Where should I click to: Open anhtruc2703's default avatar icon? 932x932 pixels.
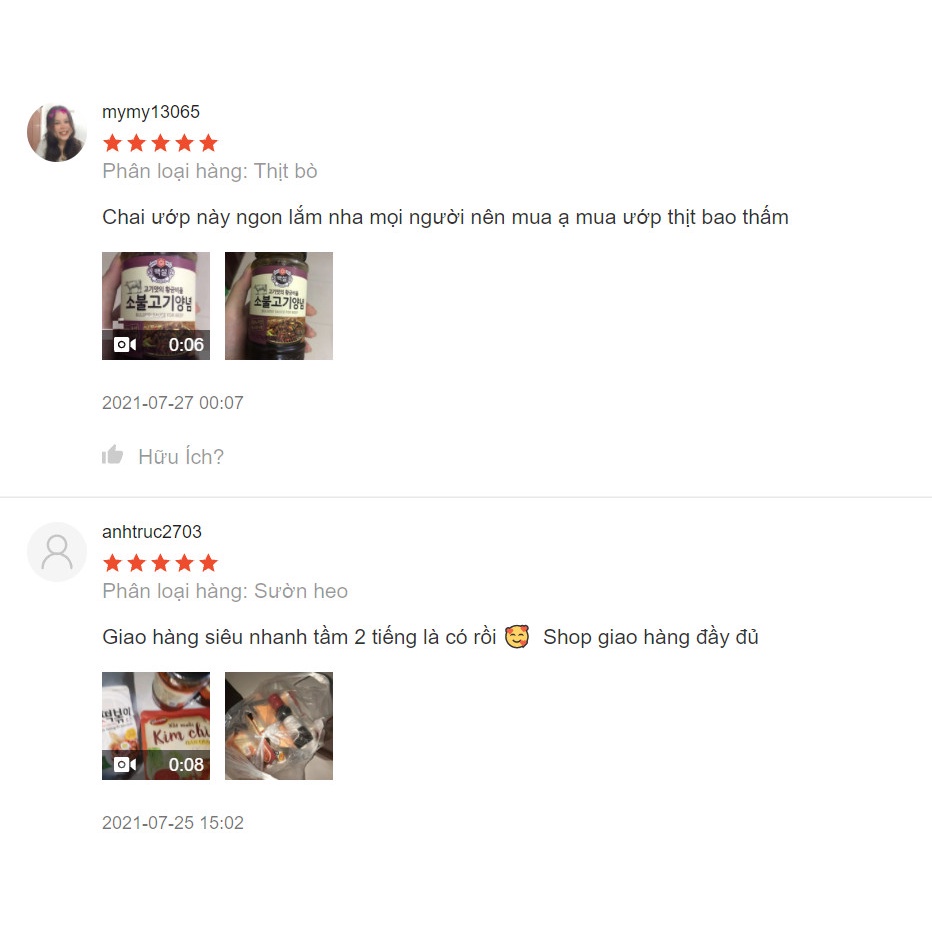[x=56, y=552]
